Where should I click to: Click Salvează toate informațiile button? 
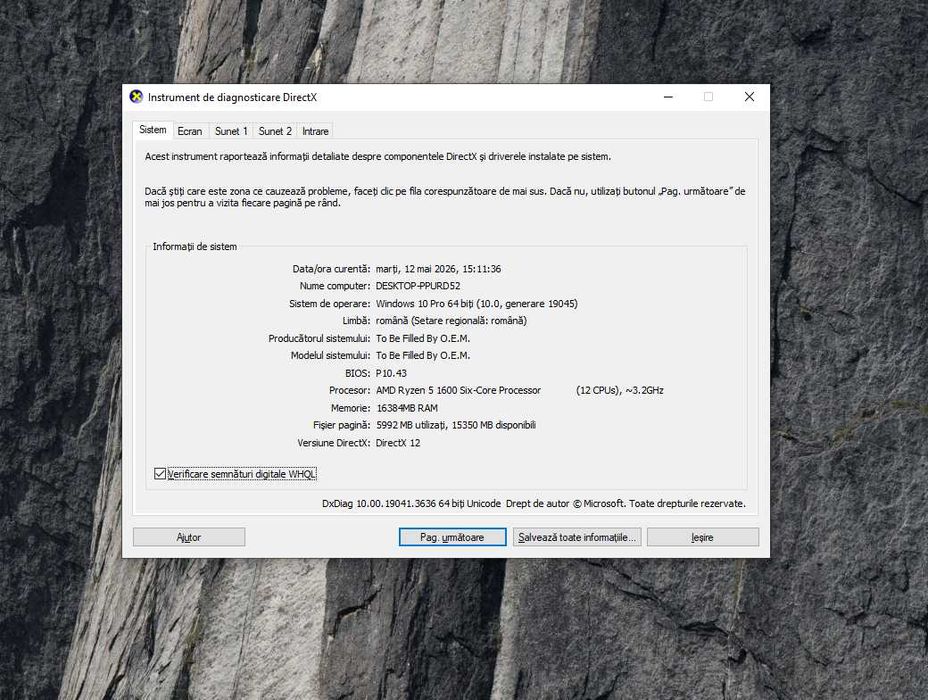click(x=577, y=537)
